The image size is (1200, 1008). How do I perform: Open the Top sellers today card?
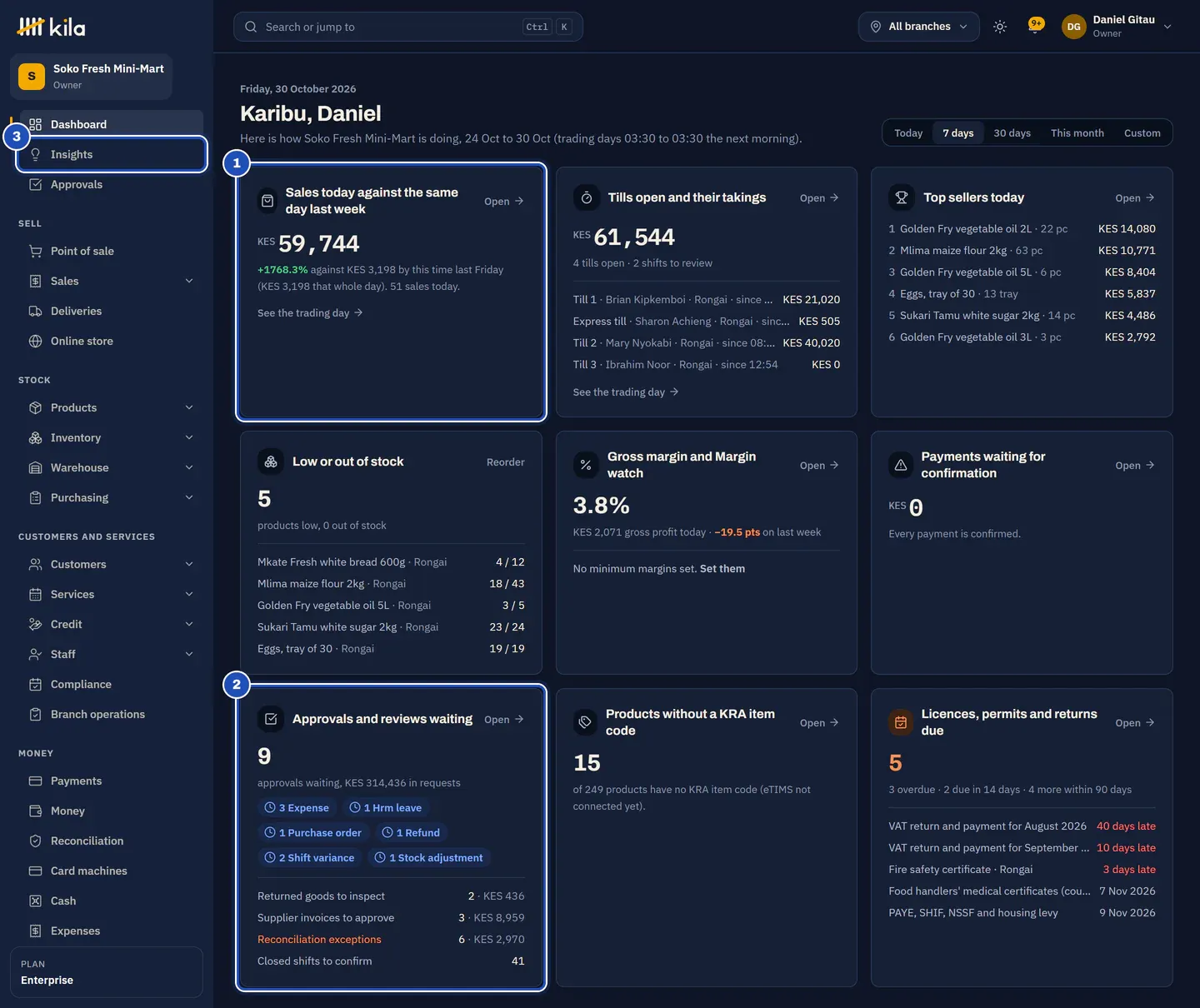(x=1135, y=198)
